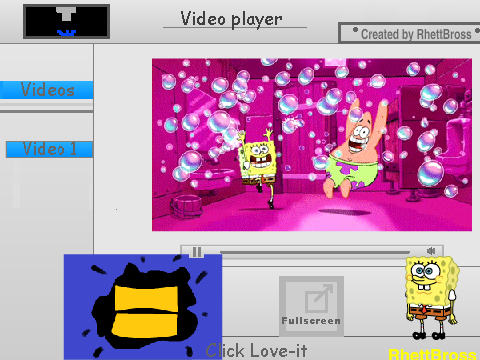Click the blue splat thumbnail image
The height and width of the screenshot is (360, 480).
pyautogui.click(x=143, y=307)
